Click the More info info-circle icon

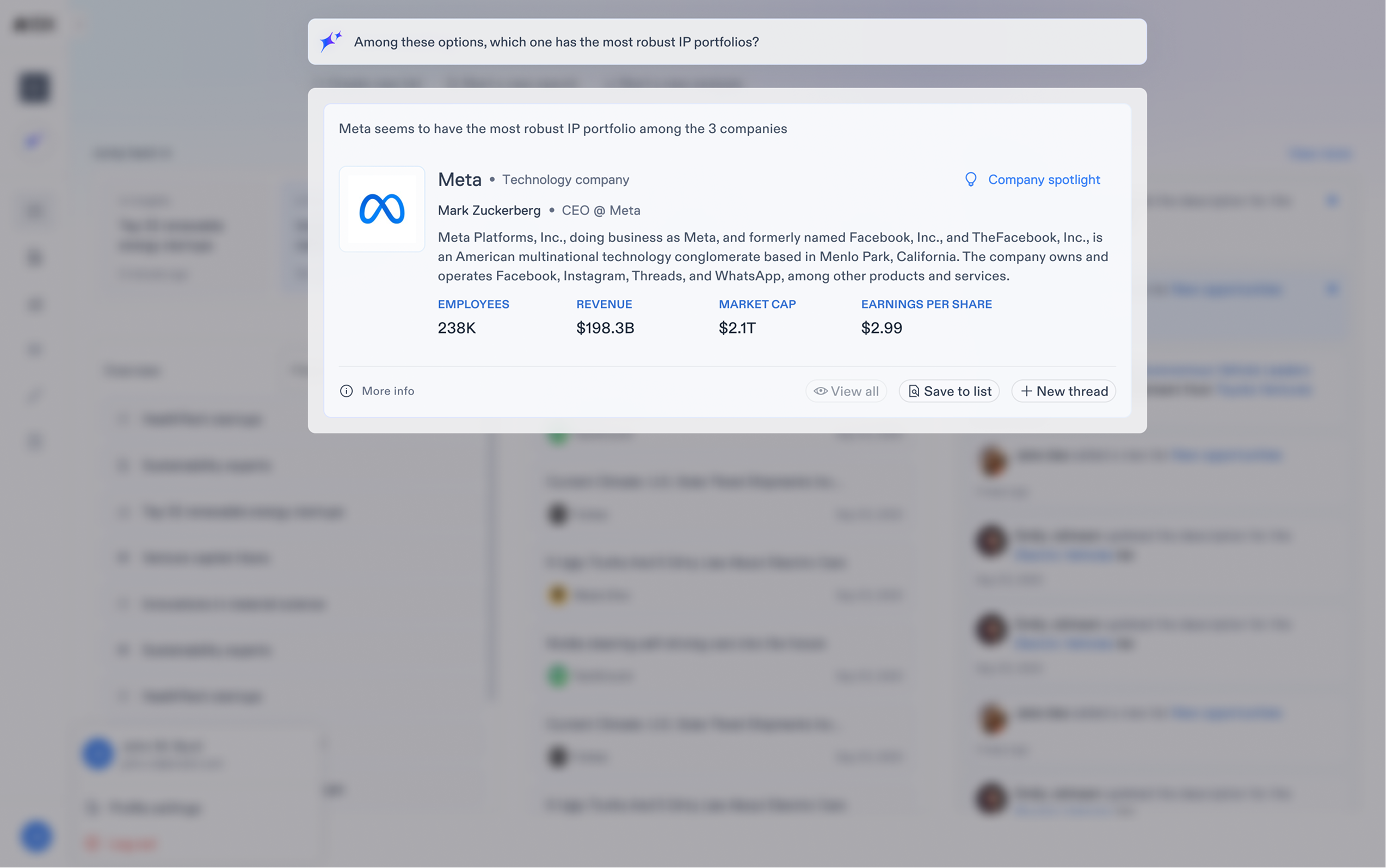(346, 391)
